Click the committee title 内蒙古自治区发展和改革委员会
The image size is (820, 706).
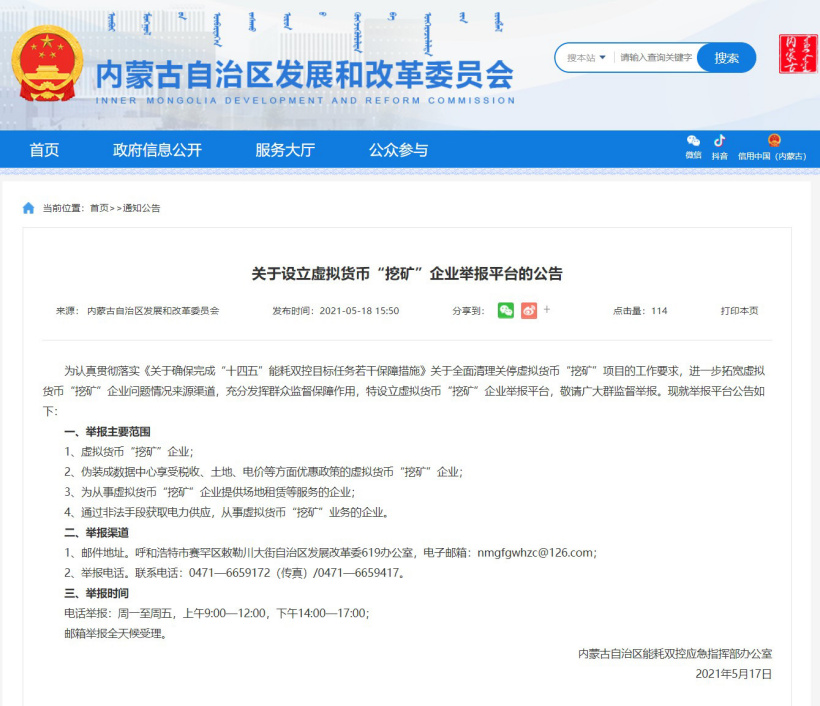tap(305, 74)
